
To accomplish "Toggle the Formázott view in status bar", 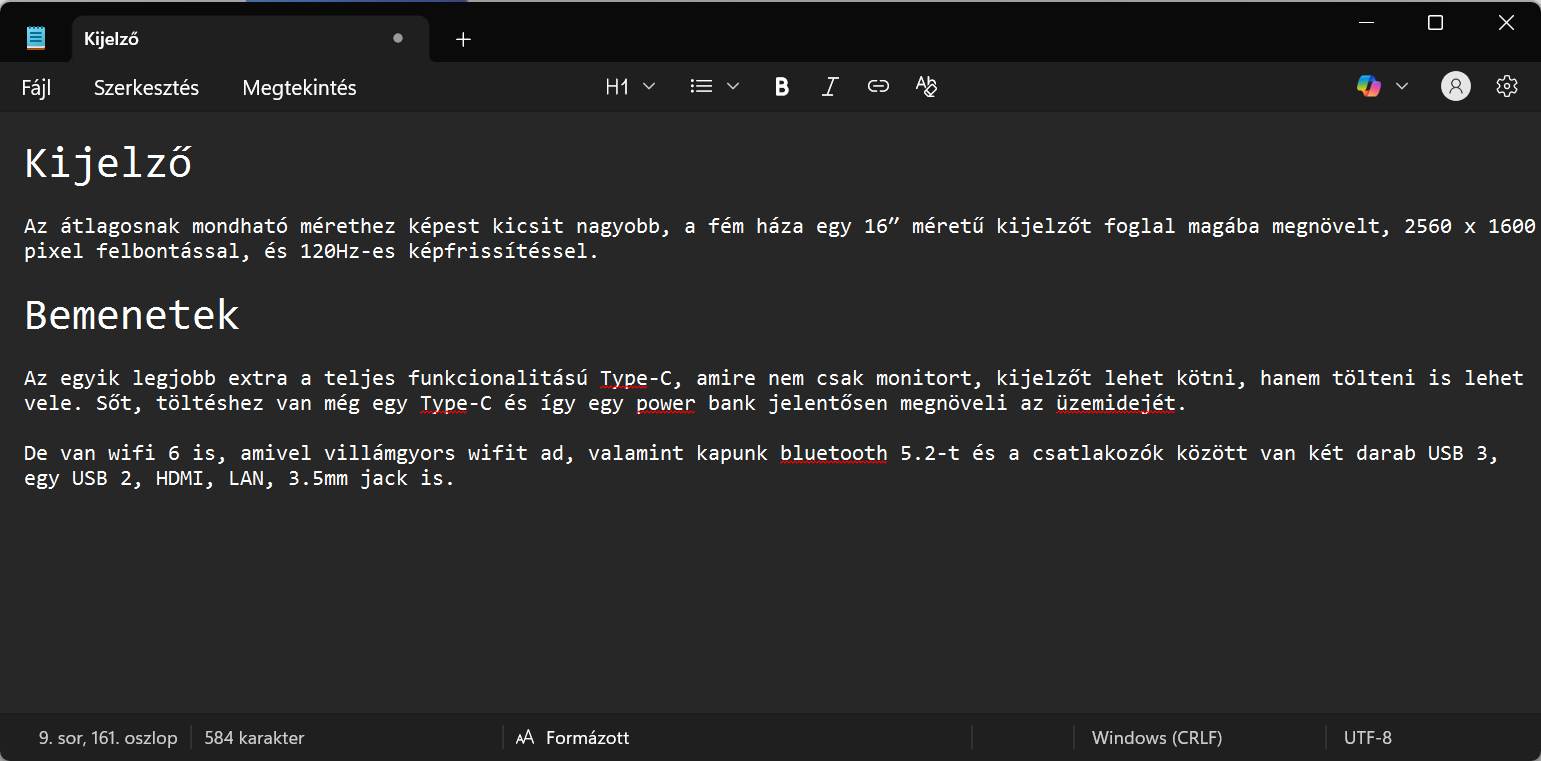I will (573, 738).
